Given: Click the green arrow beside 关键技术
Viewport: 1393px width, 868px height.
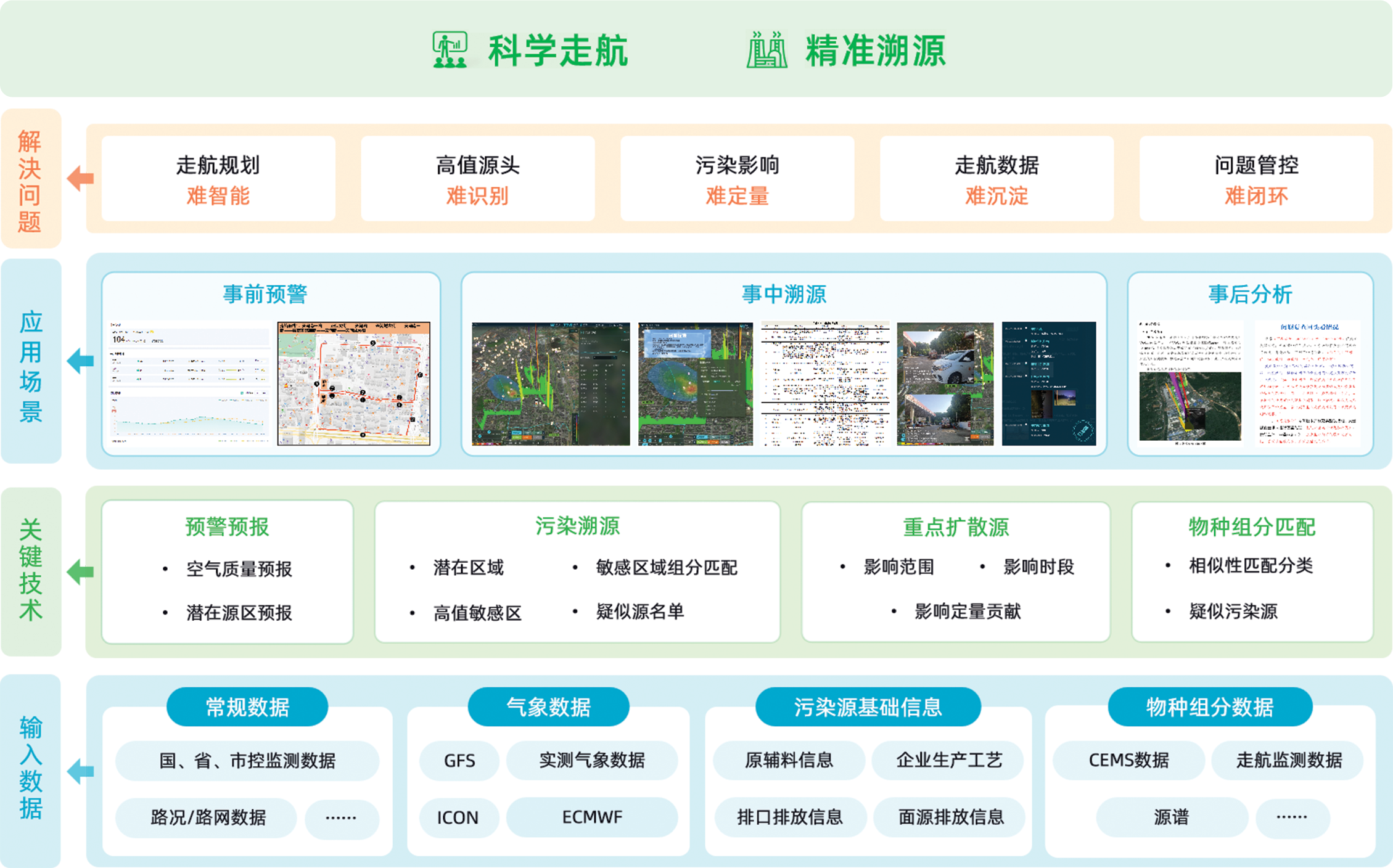Looking at the screenshot, I should pos(80,571).
